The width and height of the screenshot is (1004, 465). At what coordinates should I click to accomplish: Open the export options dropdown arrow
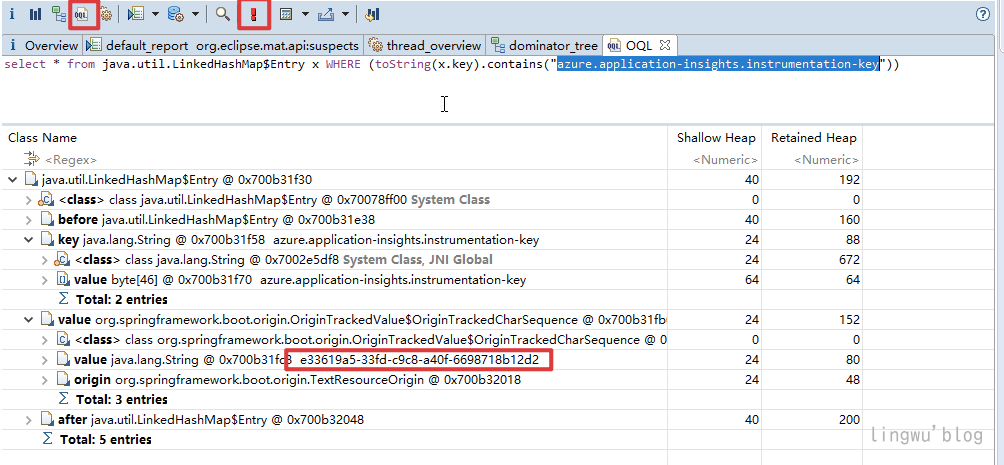[345, 14]
